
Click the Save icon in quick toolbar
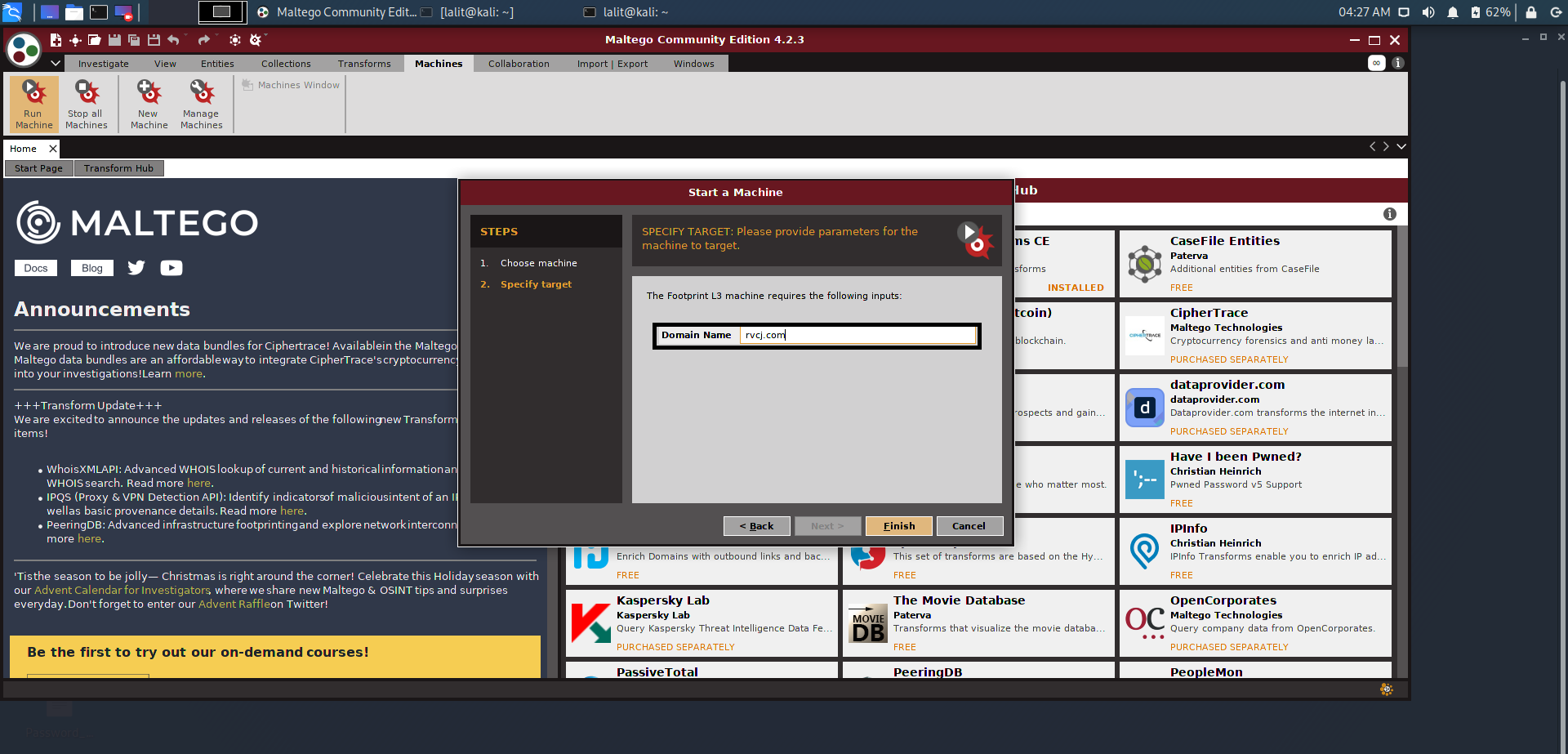(x=114, y=39)
